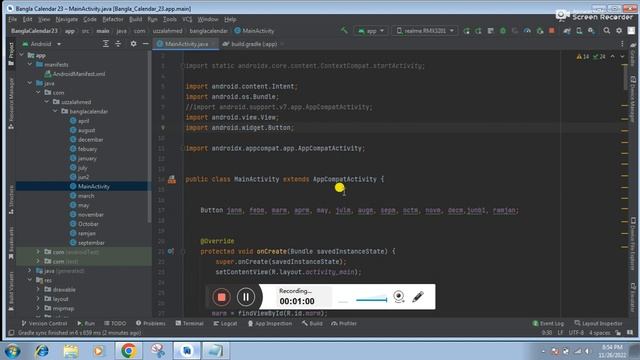The width and height of the screenshot is (640, 360).
Task: Click the class gutter icon beside MainActivity
Action: coord(172,179)
